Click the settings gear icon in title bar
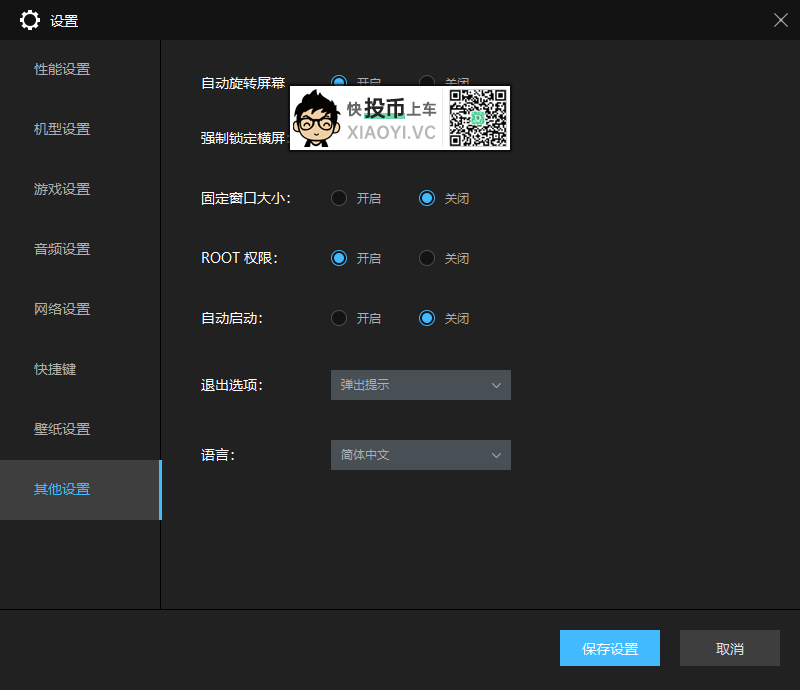 (x=30, y=20)
